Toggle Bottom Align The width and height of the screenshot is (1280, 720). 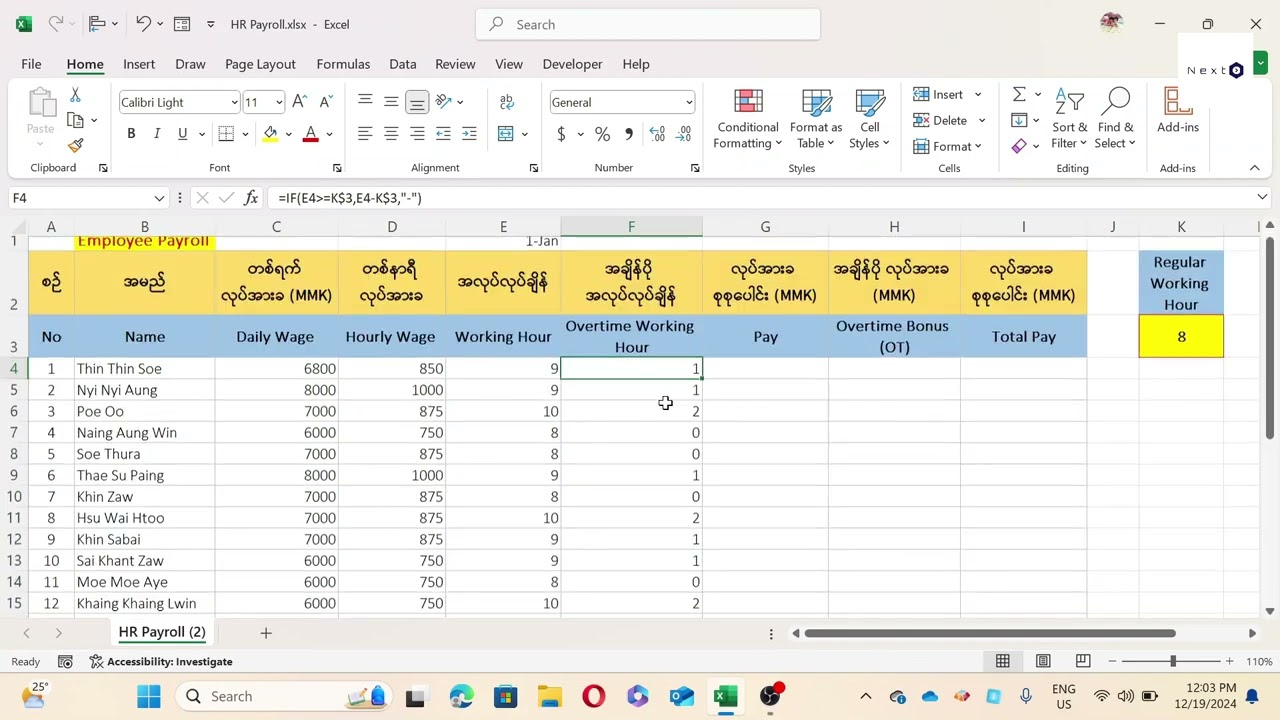[417, 101]
